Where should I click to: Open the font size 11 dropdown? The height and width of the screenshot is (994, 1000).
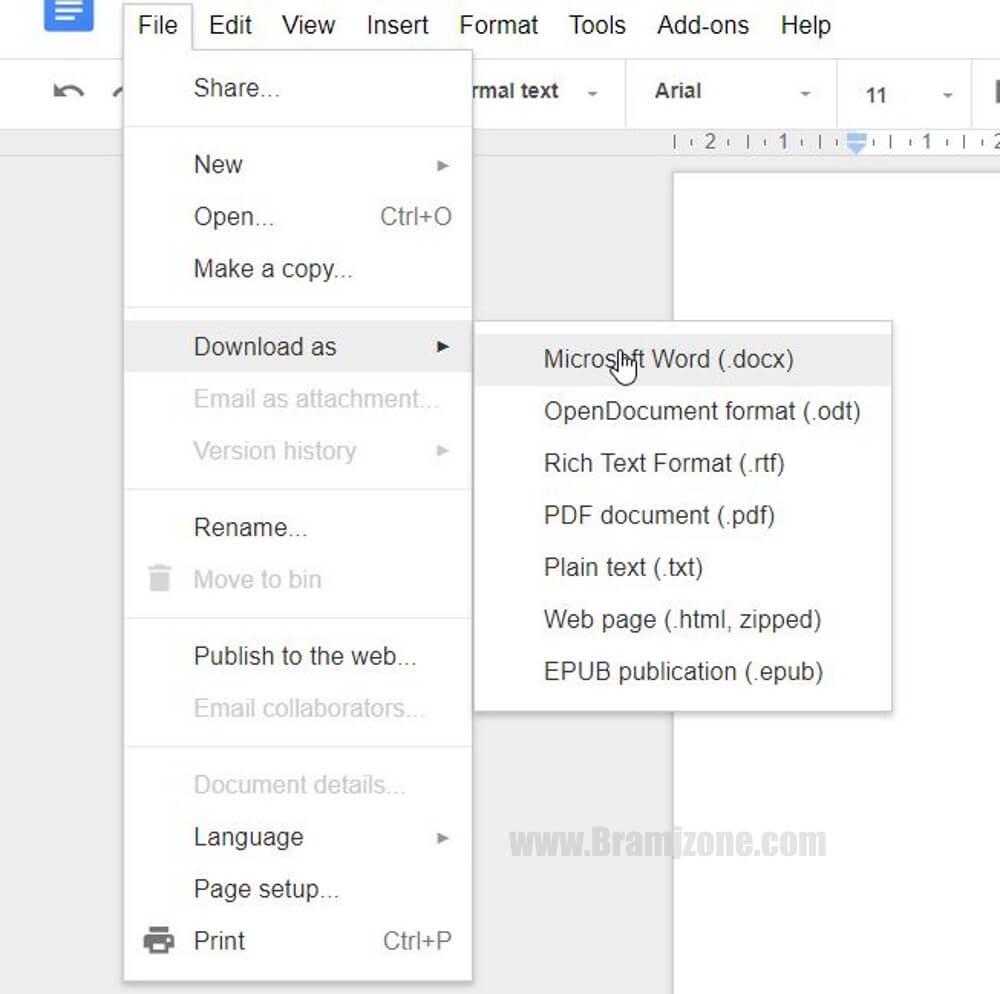tap(906, 94)
